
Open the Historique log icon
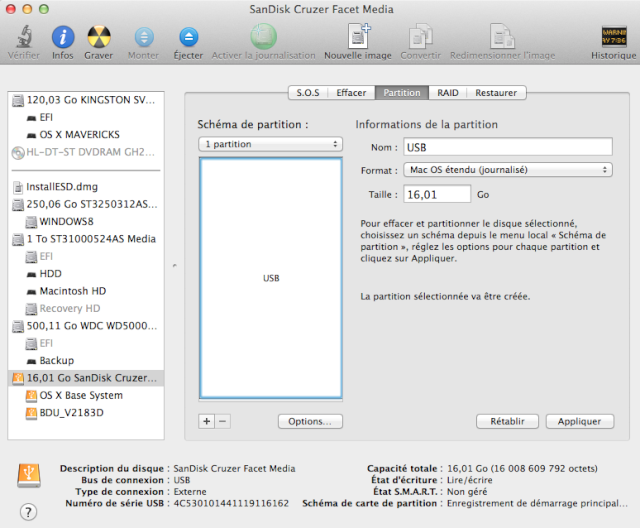(x=614, y=37)
